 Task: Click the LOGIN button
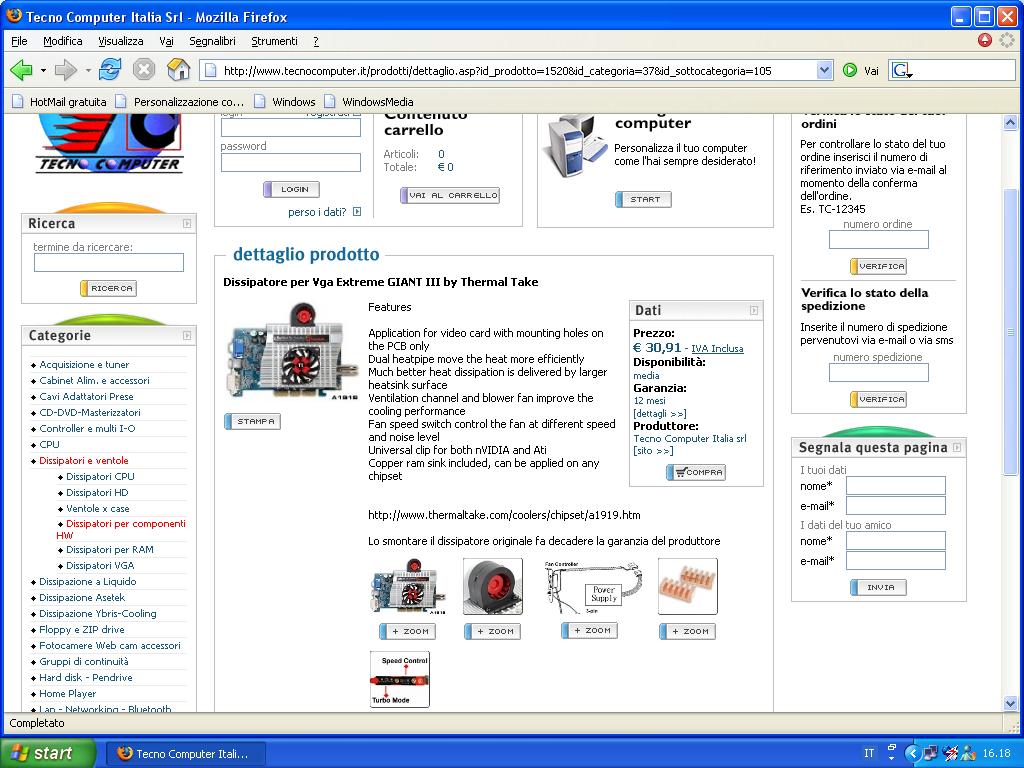click(x=291, y=189)
